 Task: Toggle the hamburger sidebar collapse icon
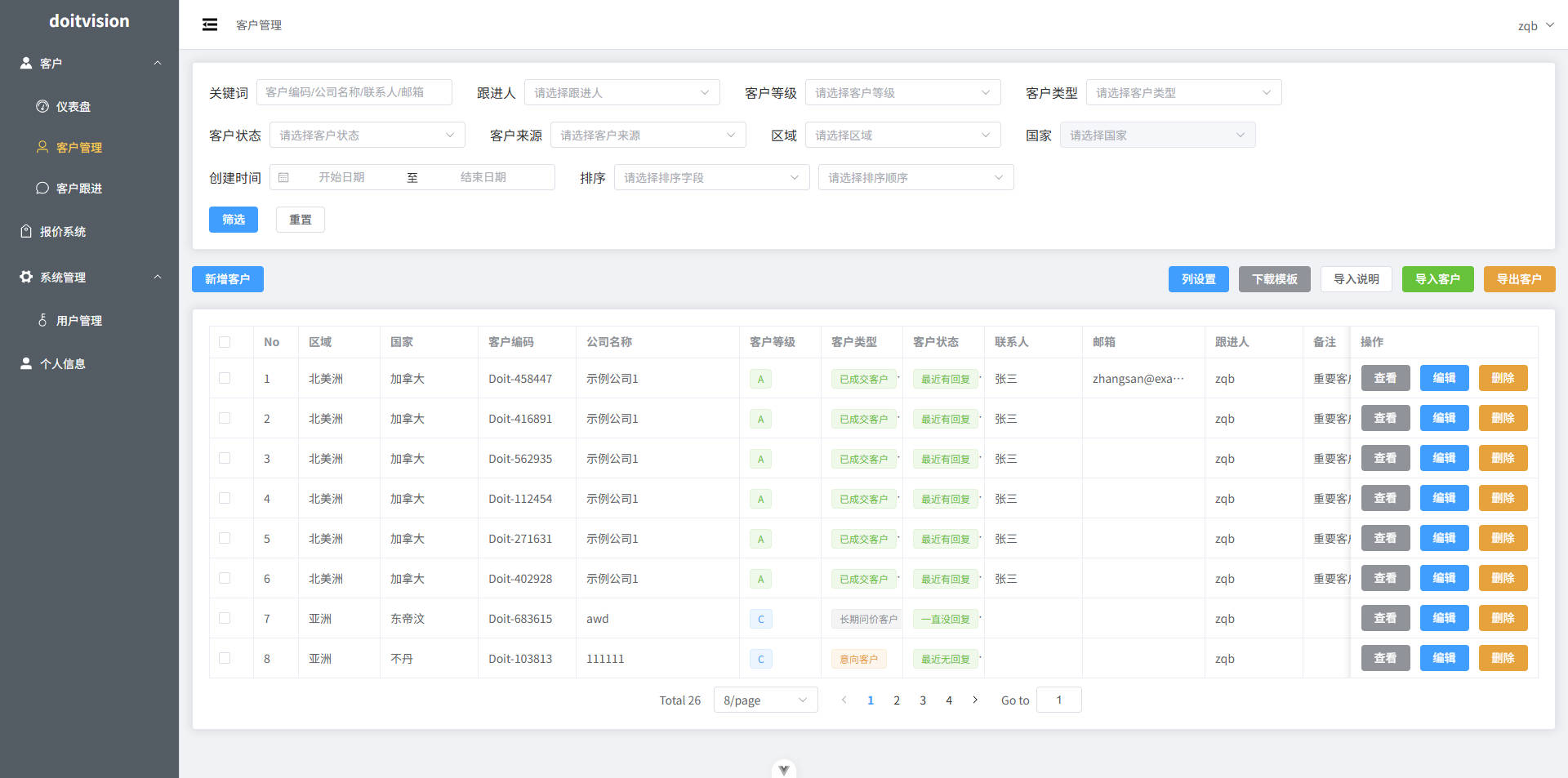tap(210, 24)
